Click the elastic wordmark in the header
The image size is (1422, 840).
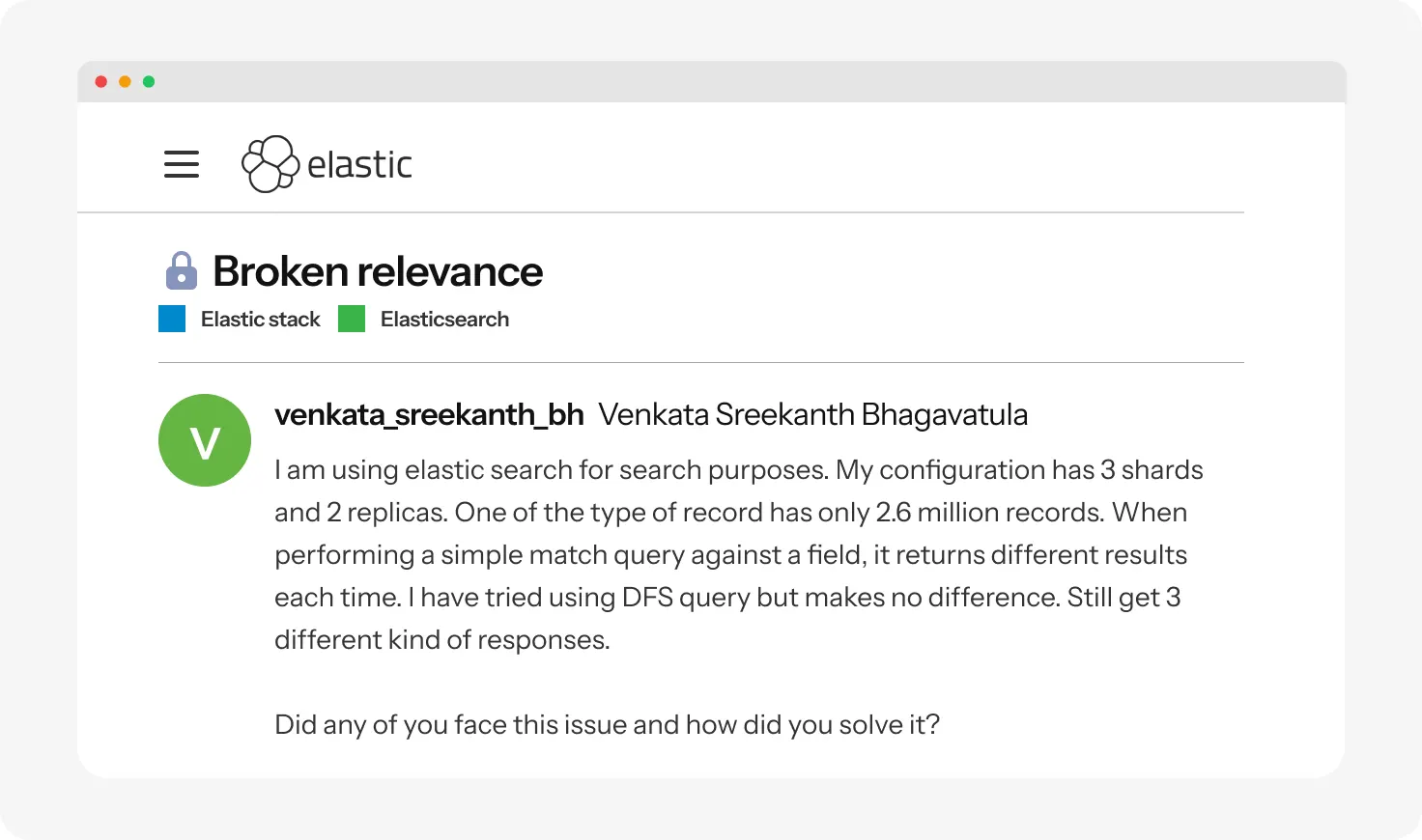(358, 164)
